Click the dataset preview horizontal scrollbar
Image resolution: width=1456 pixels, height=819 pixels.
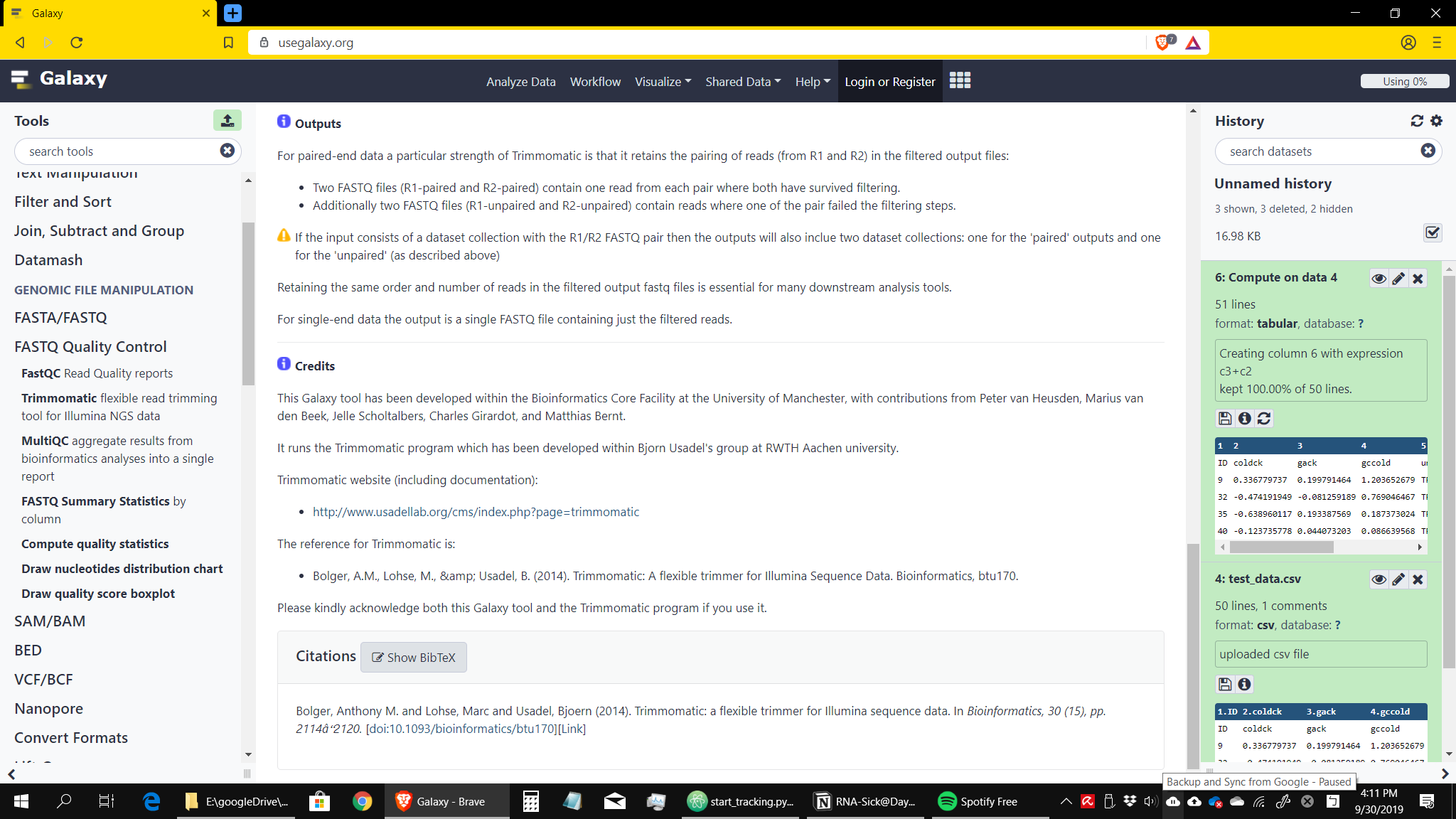(x=1282, y=547)
